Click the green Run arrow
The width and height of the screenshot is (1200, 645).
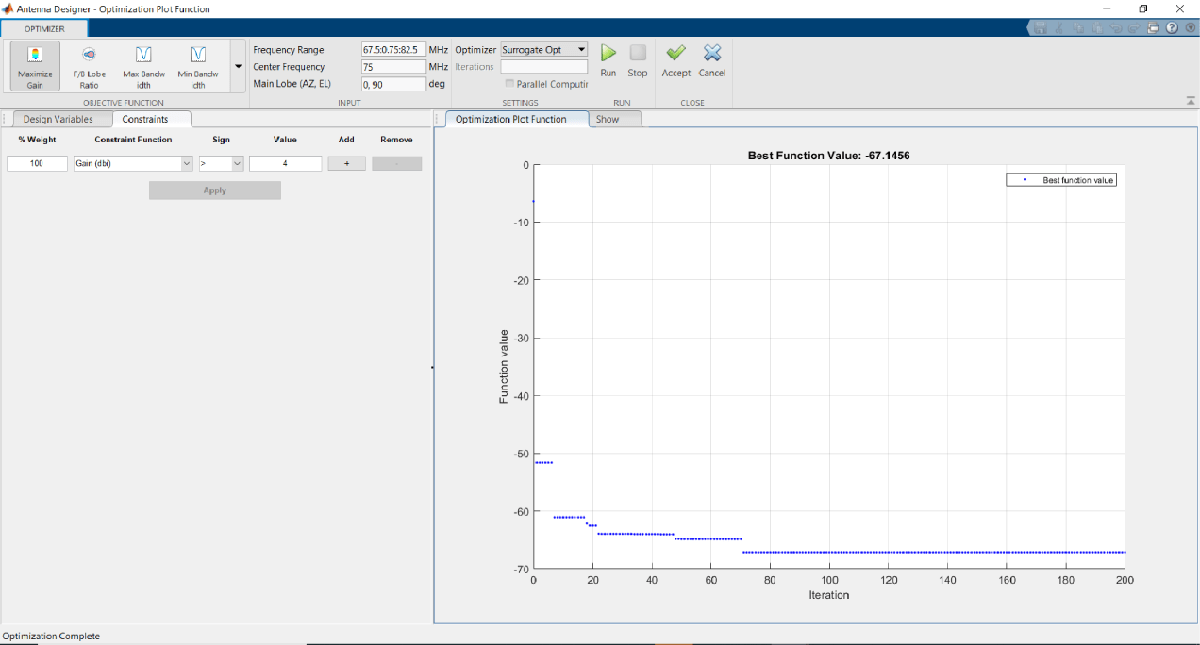(x=608, y=54)
